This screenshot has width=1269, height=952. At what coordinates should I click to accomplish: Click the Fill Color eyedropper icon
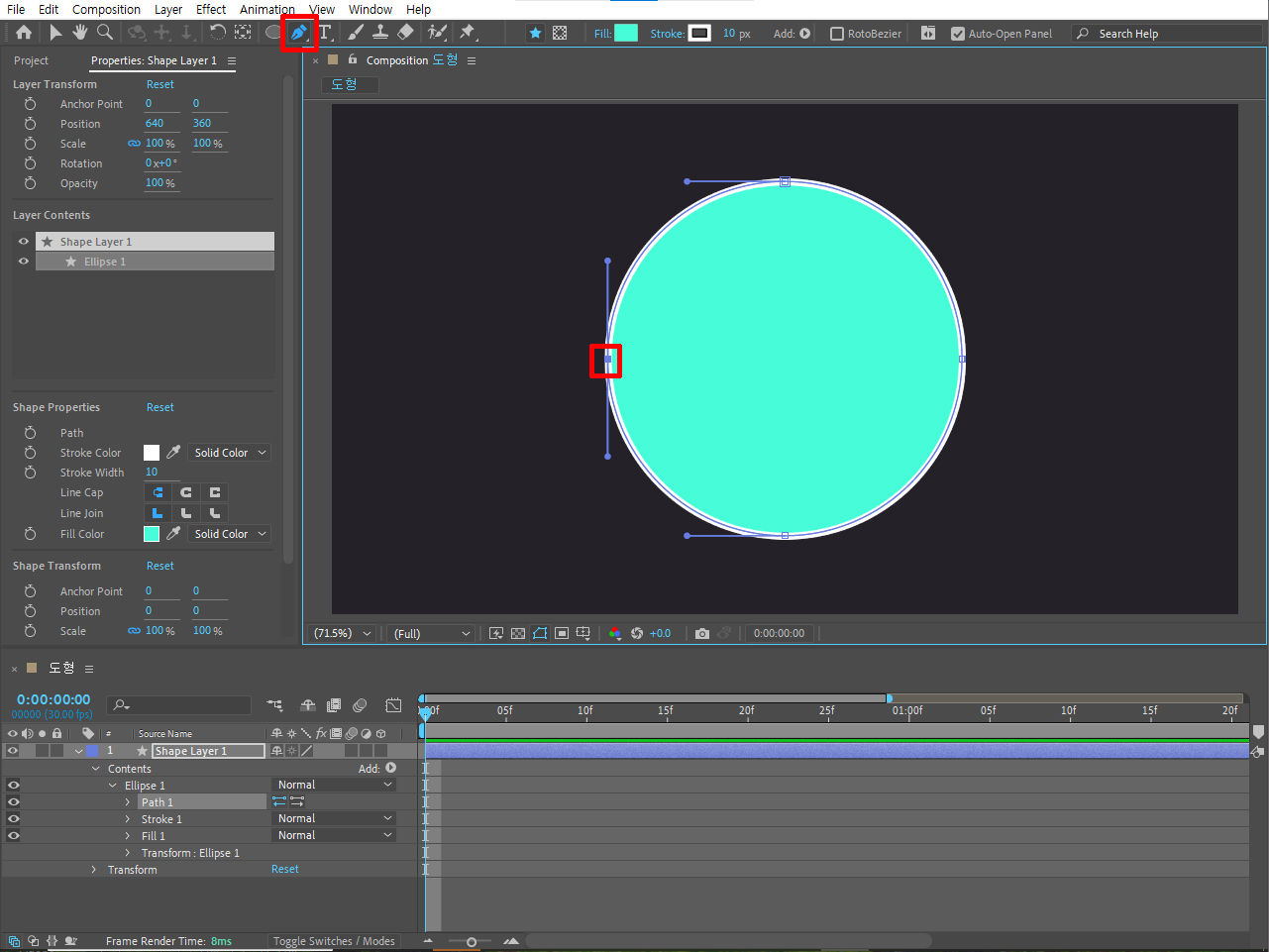(x=173, y=533)
